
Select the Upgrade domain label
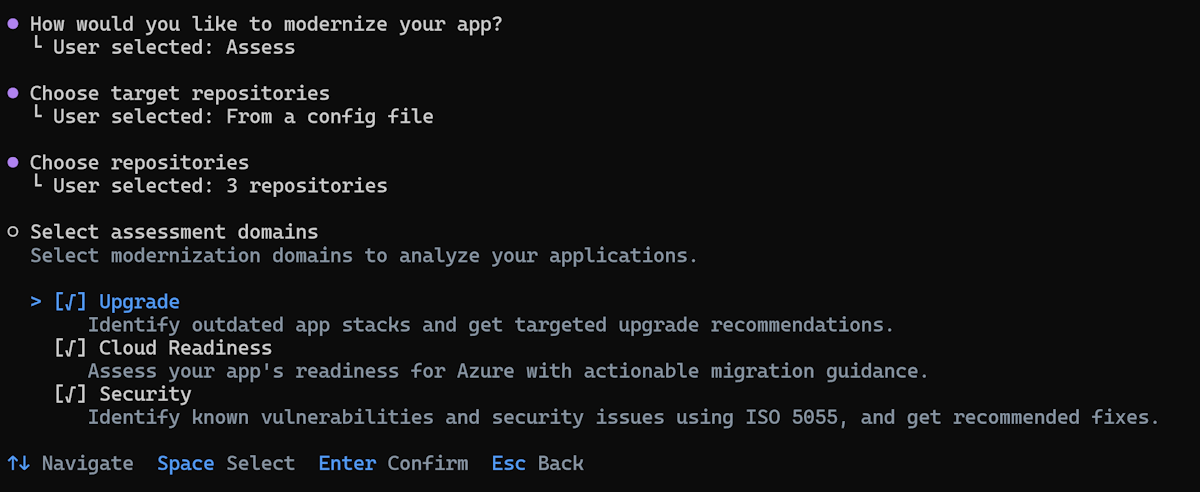click(x=139, y=302)
